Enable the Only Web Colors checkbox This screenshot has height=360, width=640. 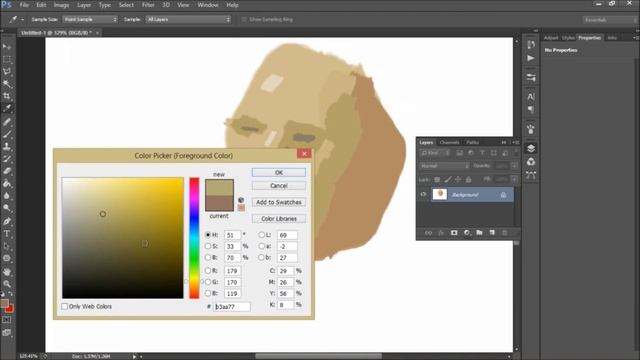[x=64, y=306]
